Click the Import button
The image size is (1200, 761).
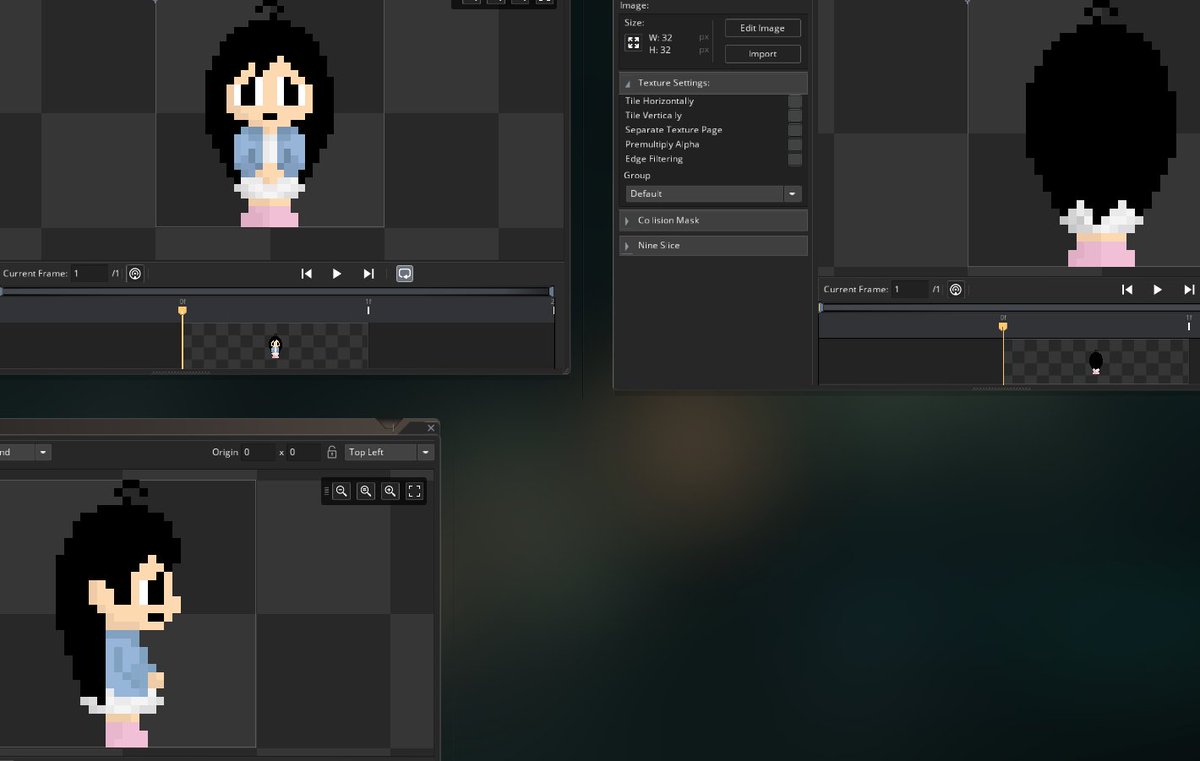(763, 54)
